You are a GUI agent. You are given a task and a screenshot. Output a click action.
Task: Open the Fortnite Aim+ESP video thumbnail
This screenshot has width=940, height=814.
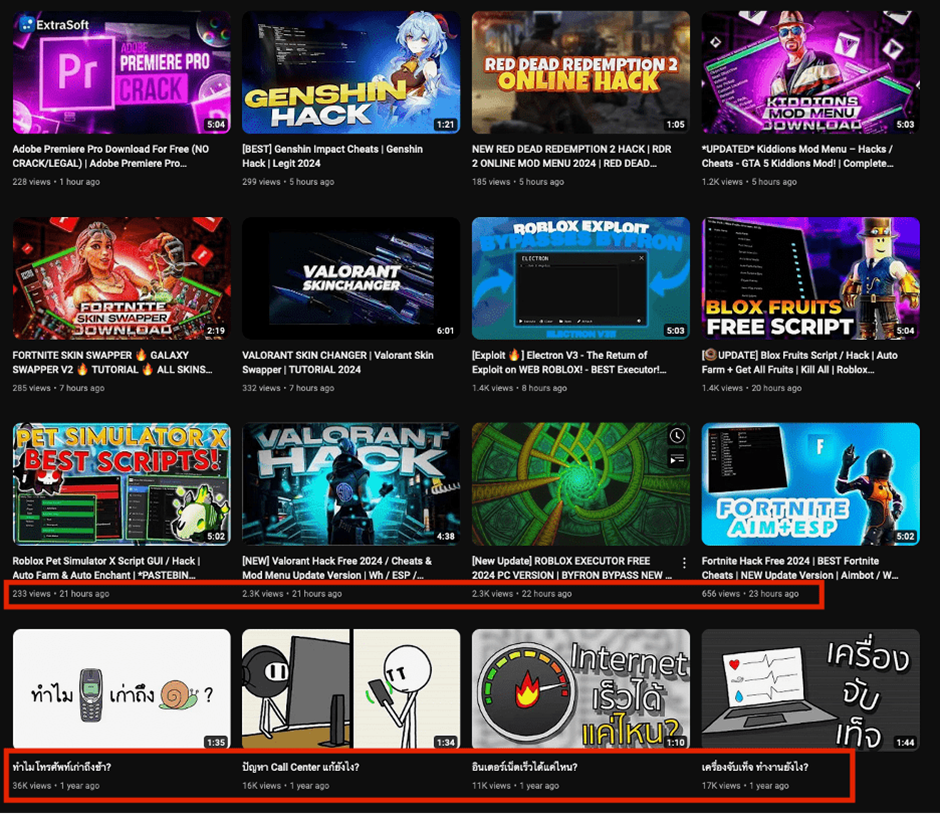(x=811, y=484)
